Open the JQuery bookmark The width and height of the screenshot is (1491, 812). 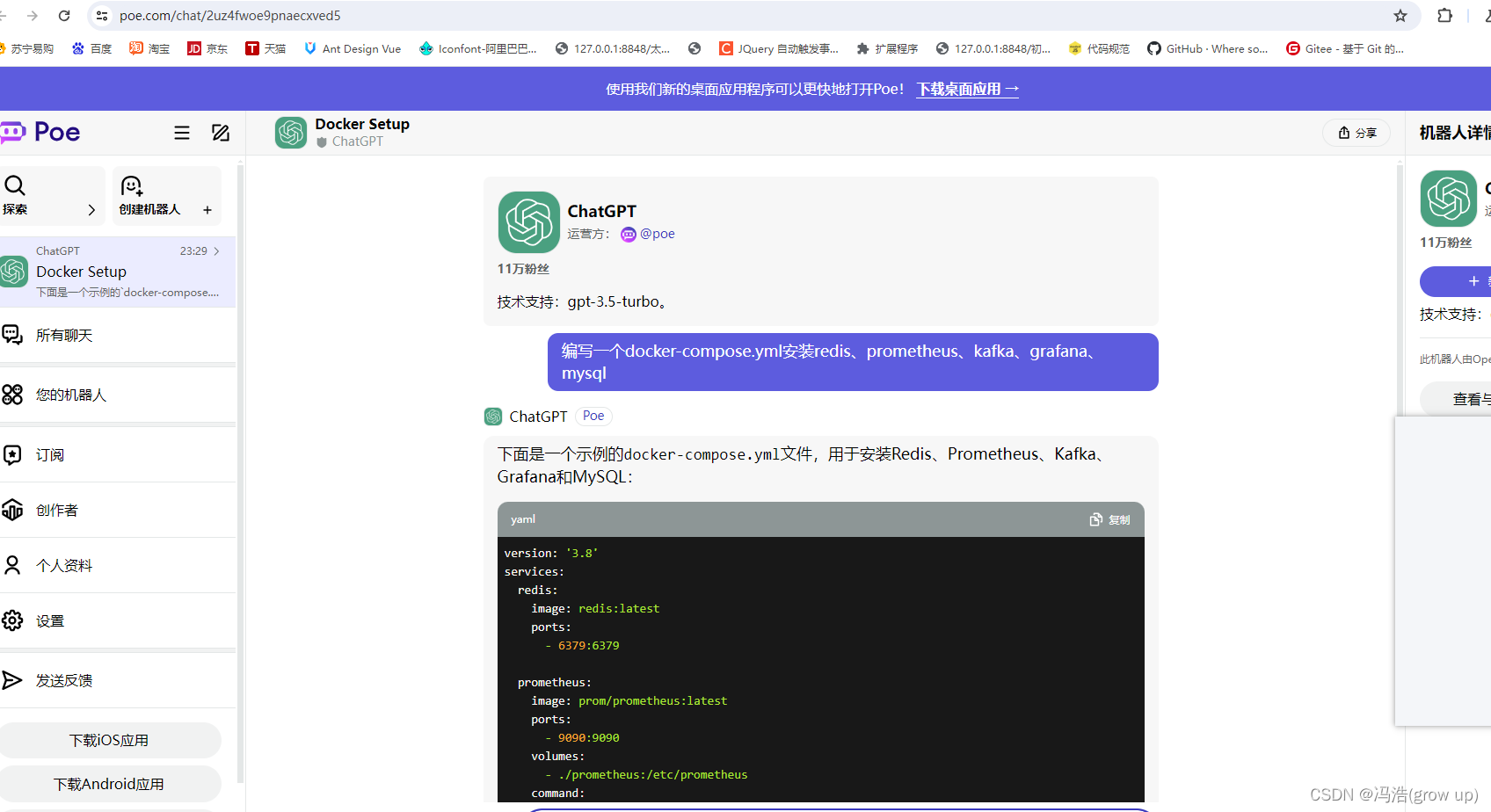coord(779,48)
